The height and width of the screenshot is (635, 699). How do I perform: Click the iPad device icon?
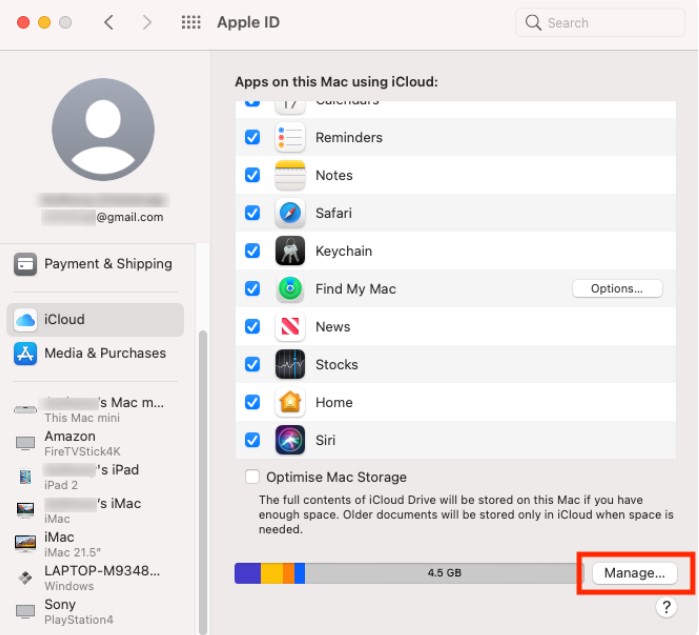point(25,477)
